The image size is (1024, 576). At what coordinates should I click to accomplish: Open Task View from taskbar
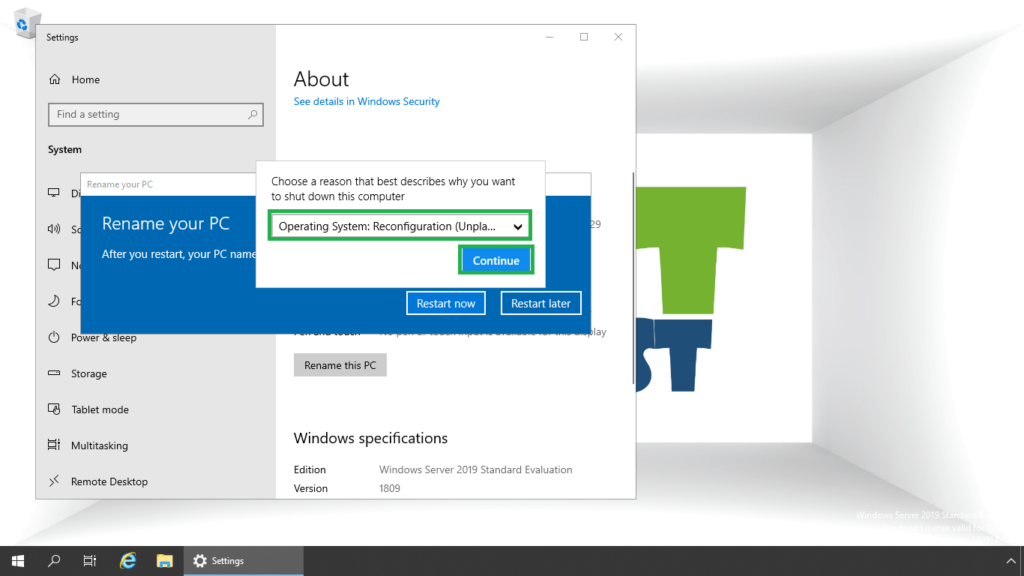point(90,561)
